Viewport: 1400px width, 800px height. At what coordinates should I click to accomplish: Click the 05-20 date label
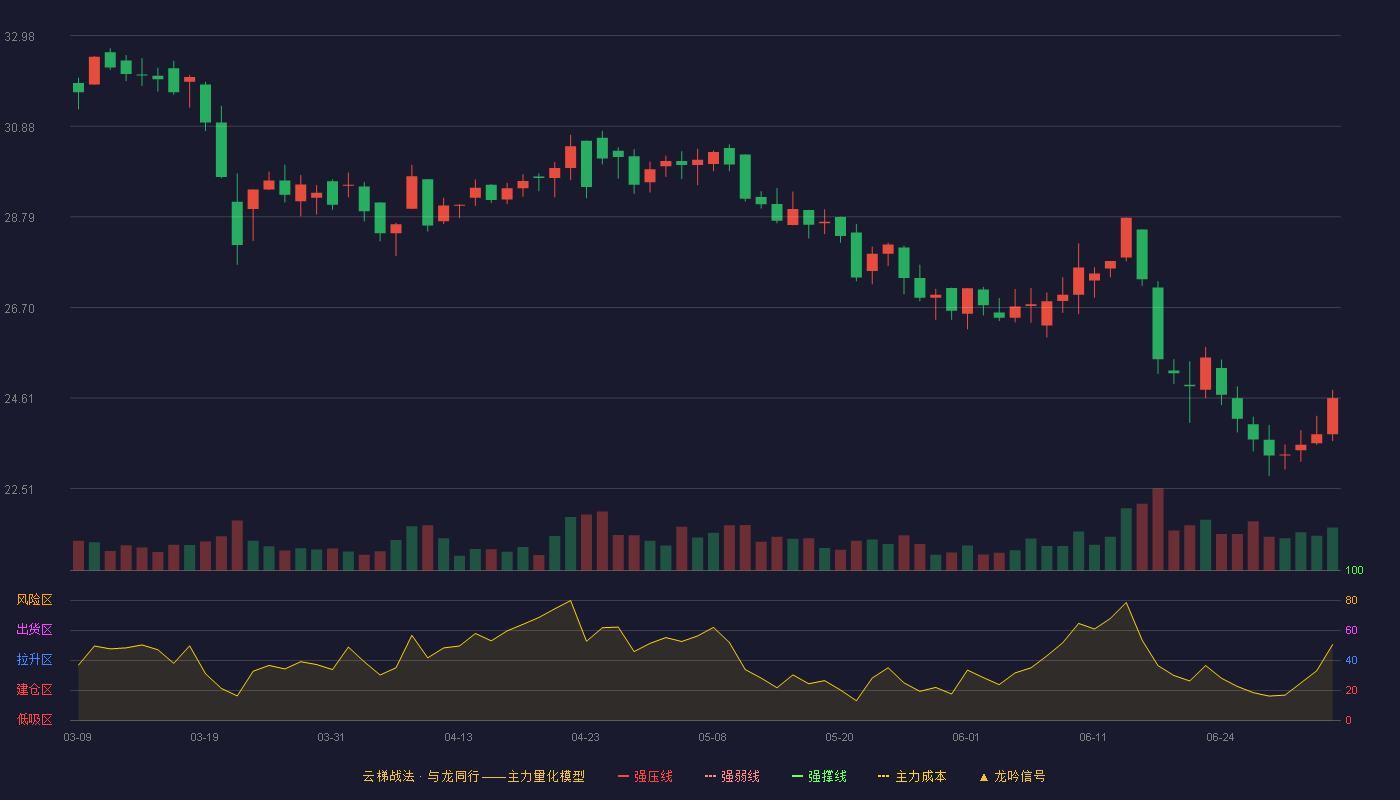coord(840,737)
